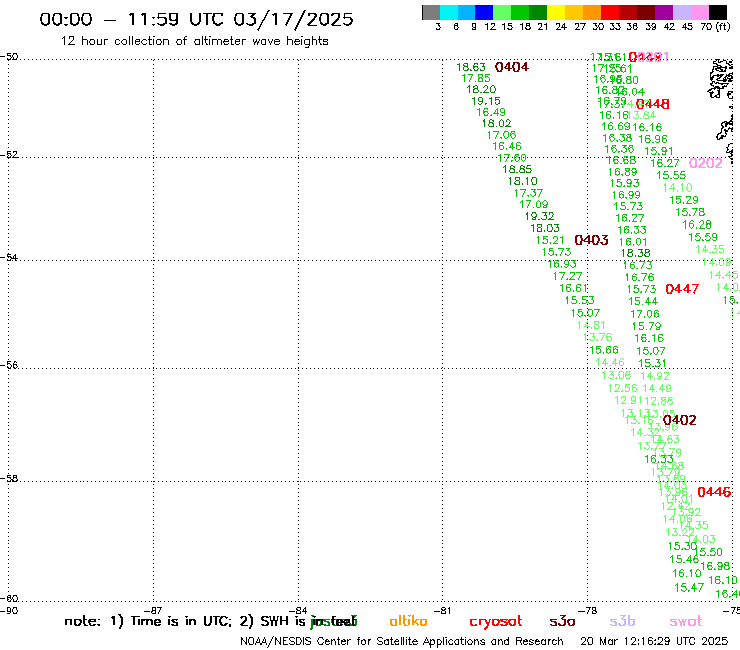Click the wave height value 19.15

click(x=486, y=101)
